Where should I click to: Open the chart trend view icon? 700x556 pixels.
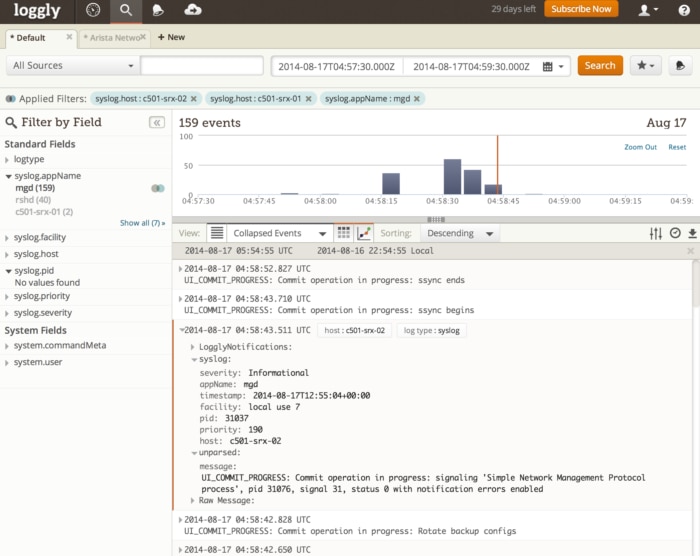[364, 233]
